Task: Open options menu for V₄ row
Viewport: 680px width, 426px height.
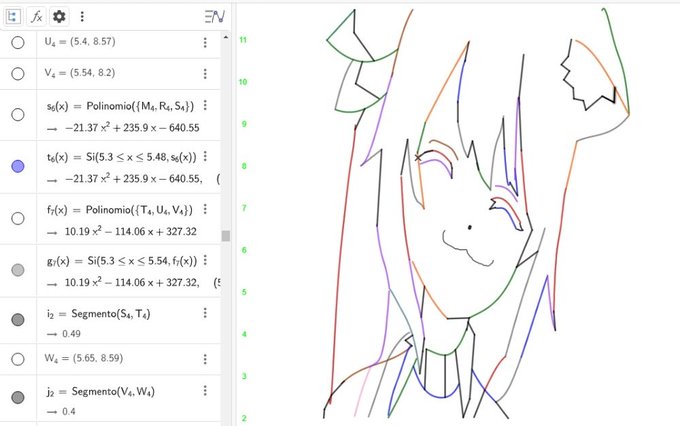Action: click(x=205, y=74)
